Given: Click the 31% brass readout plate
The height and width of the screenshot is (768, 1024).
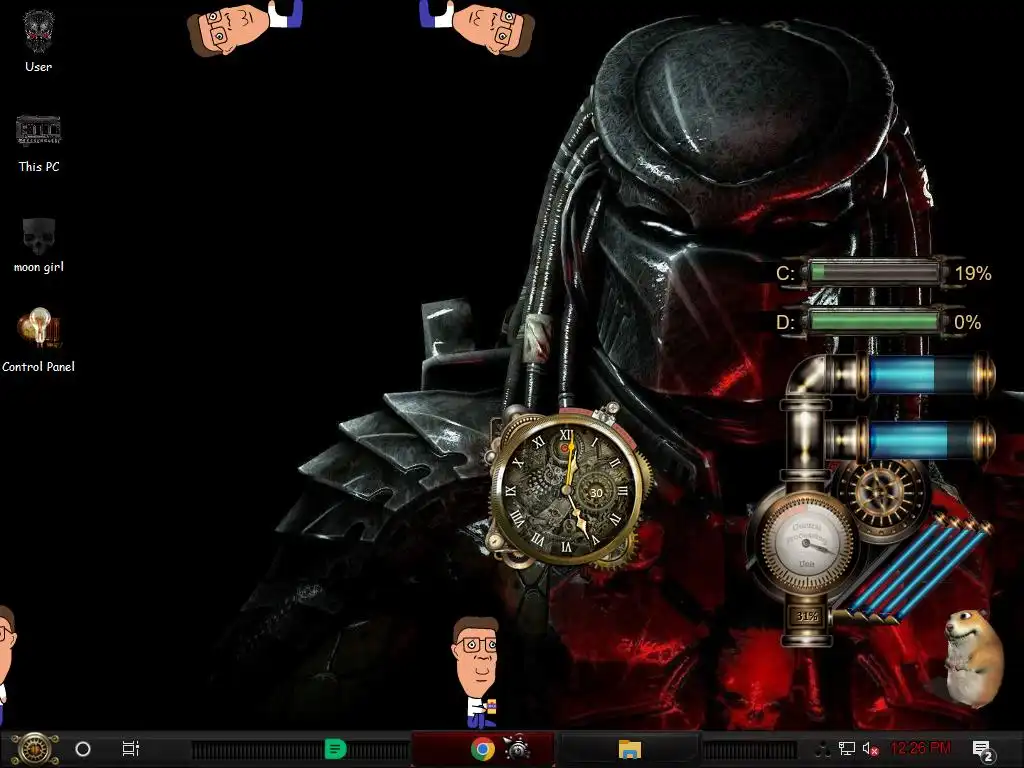Looking at the screenshot, I should pyautogui.click(x=807, y=616).
